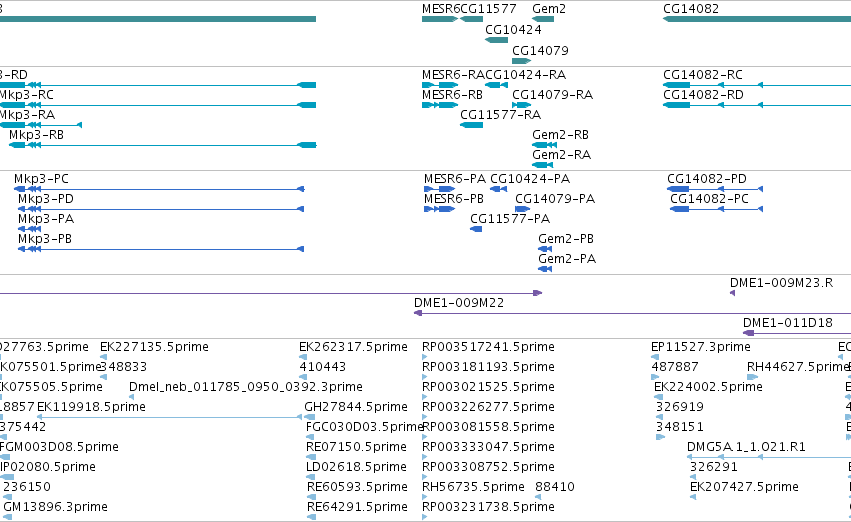851x522 pixels.
Task: Open transcript Mkp3-RB
Action: [x=36, y=135]
